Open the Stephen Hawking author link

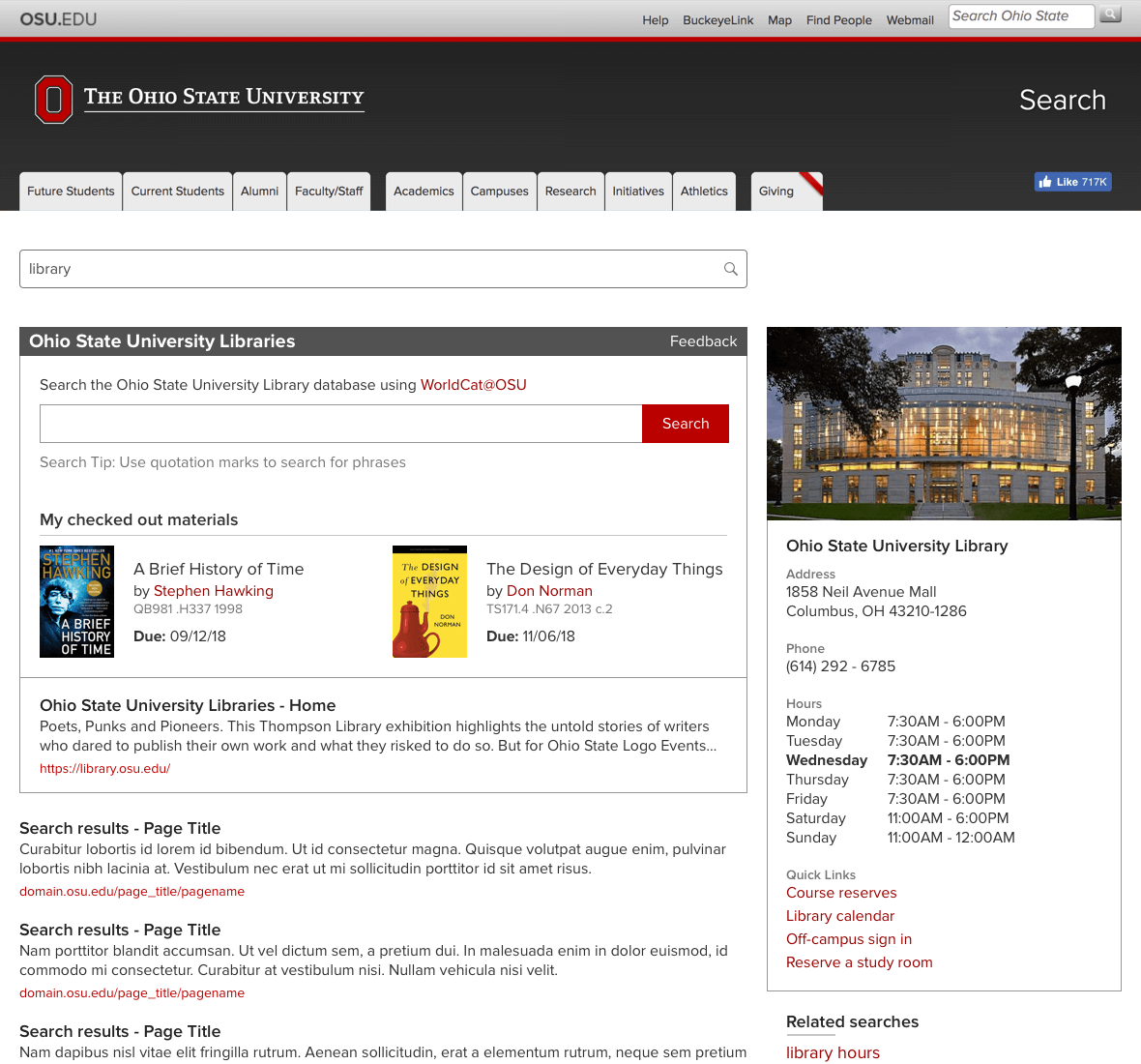click(x=213, y=591)
